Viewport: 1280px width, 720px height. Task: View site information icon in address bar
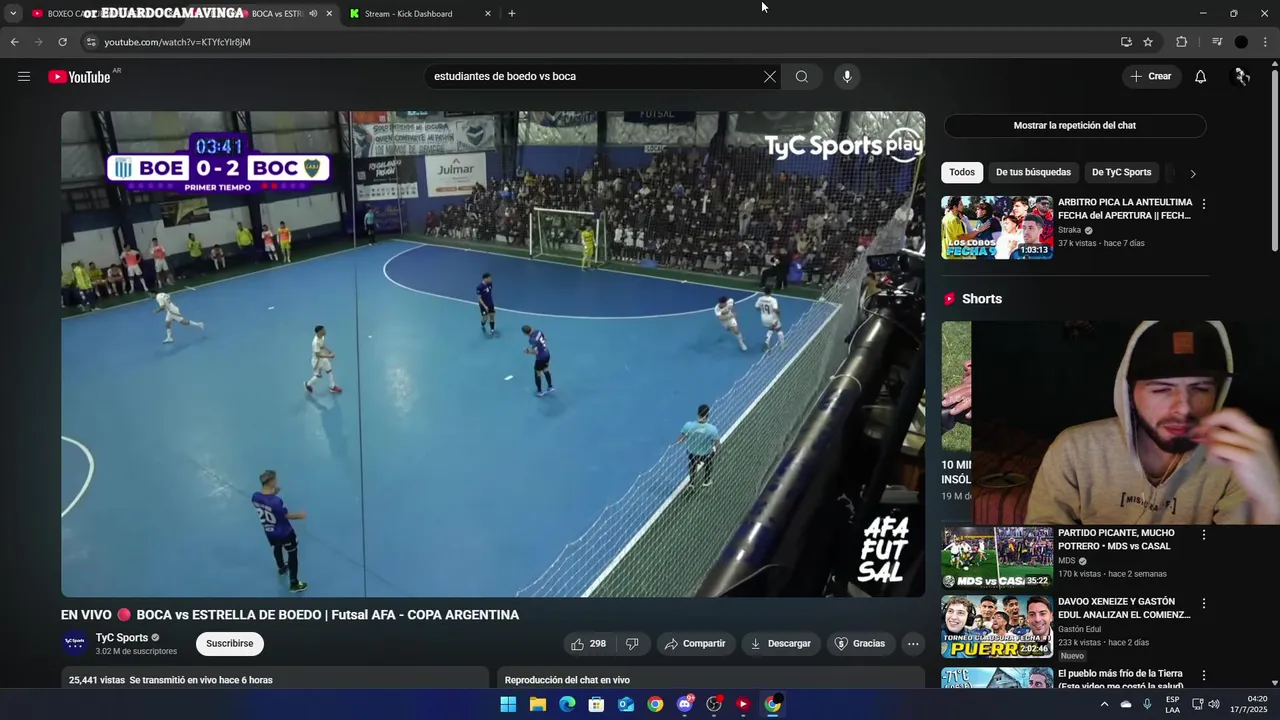tap(91, 42)
